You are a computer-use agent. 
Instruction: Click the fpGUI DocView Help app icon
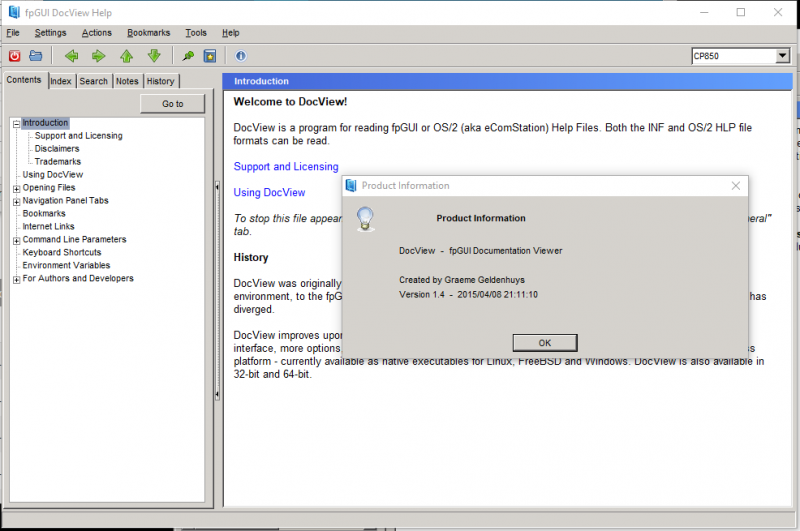pyautogui.click(x=14, y=12)
